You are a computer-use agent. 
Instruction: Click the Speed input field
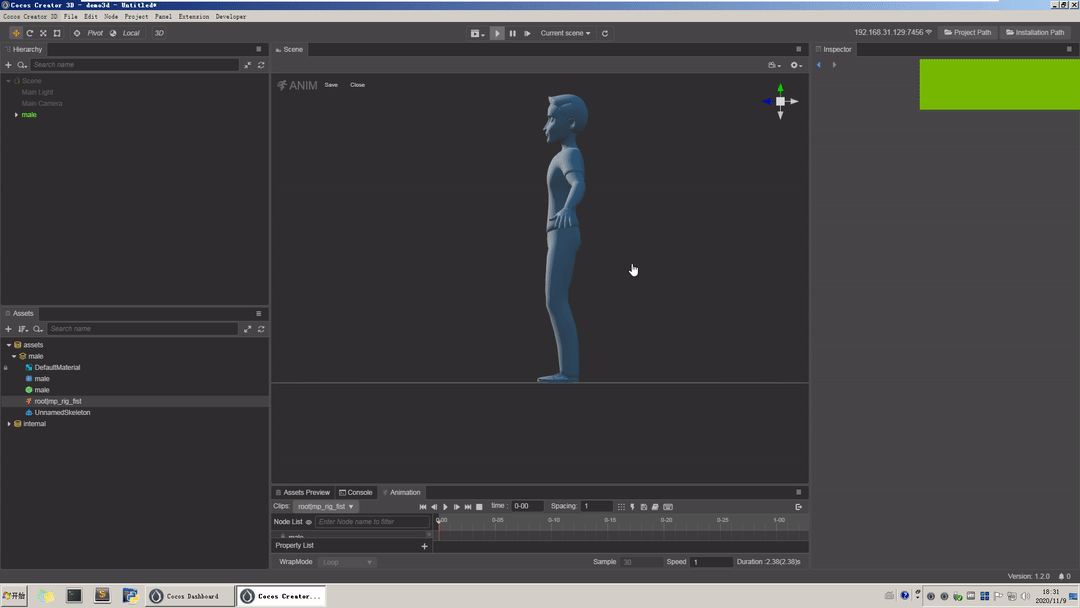[711, 562]
